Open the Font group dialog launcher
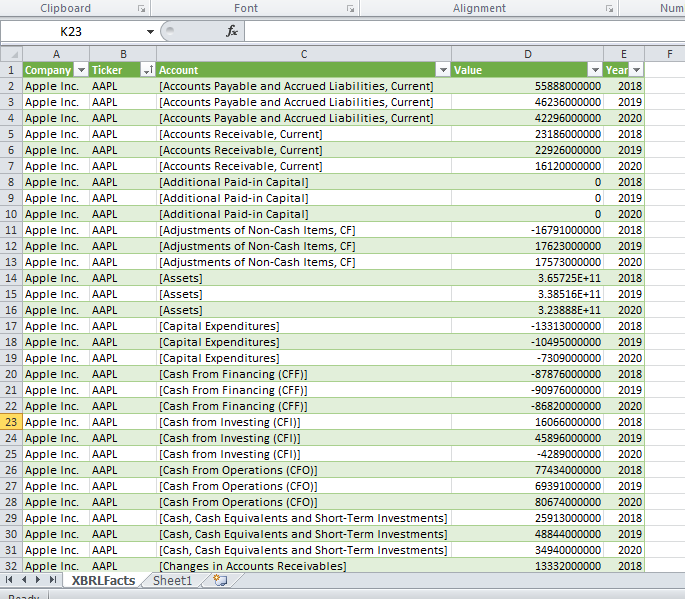Viewport: 685px width, 599px height. (x=350, y=9)
